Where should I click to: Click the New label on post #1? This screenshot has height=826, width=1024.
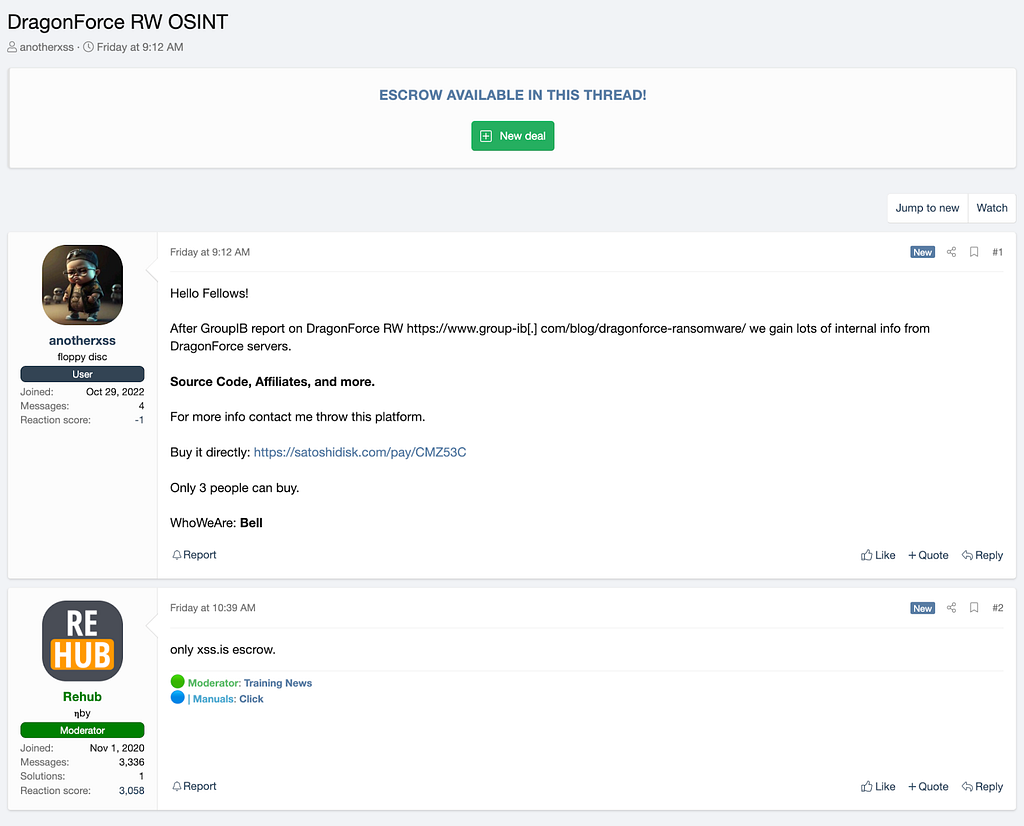922,252
